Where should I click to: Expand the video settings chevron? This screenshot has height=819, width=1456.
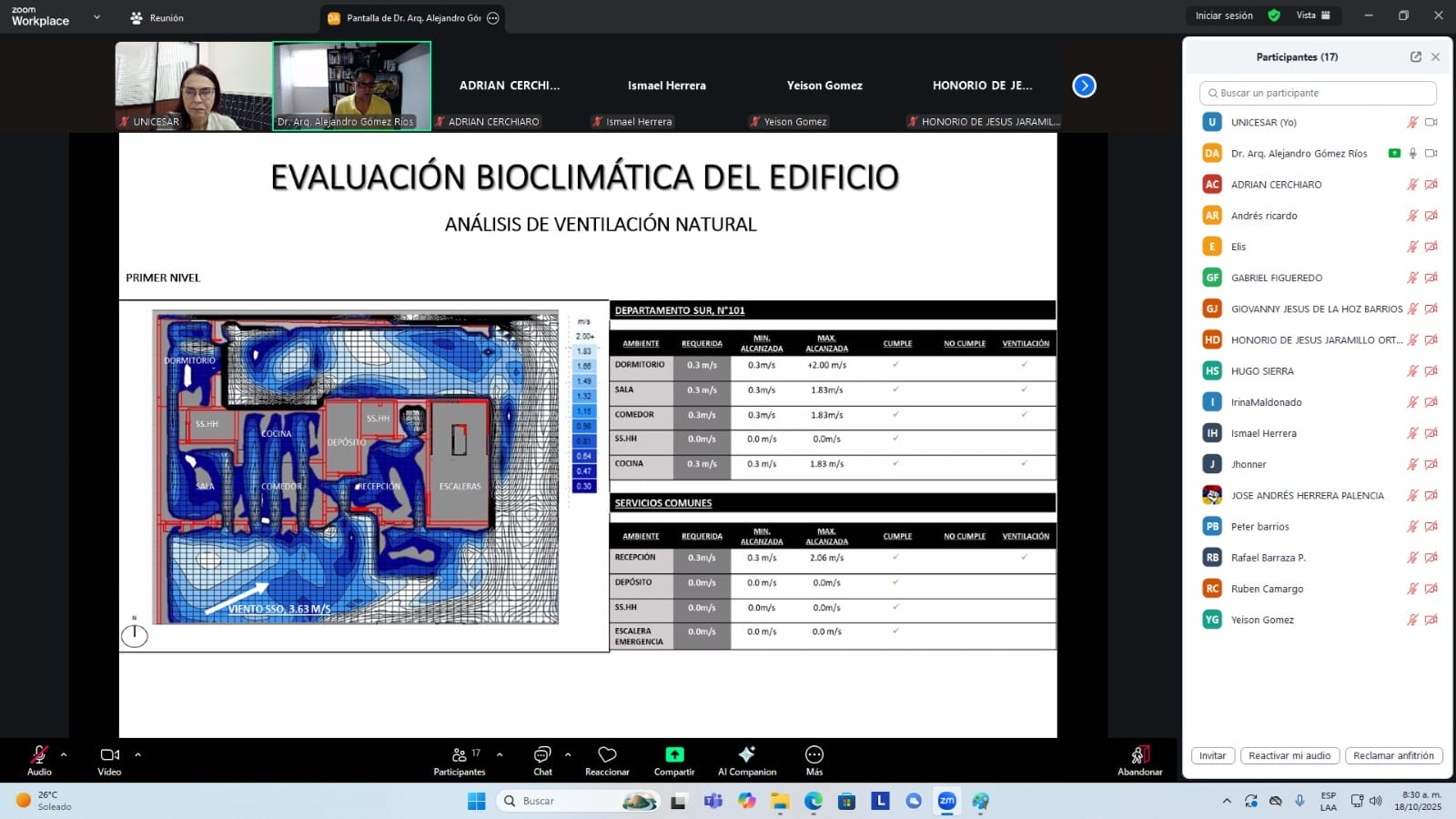click(x=137, y=754)
